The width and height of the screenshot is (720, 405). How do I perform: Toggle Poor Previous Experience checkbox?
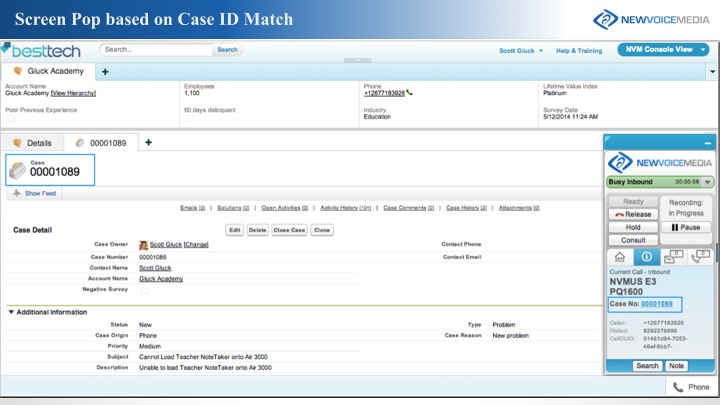click(x=11, y=118)
